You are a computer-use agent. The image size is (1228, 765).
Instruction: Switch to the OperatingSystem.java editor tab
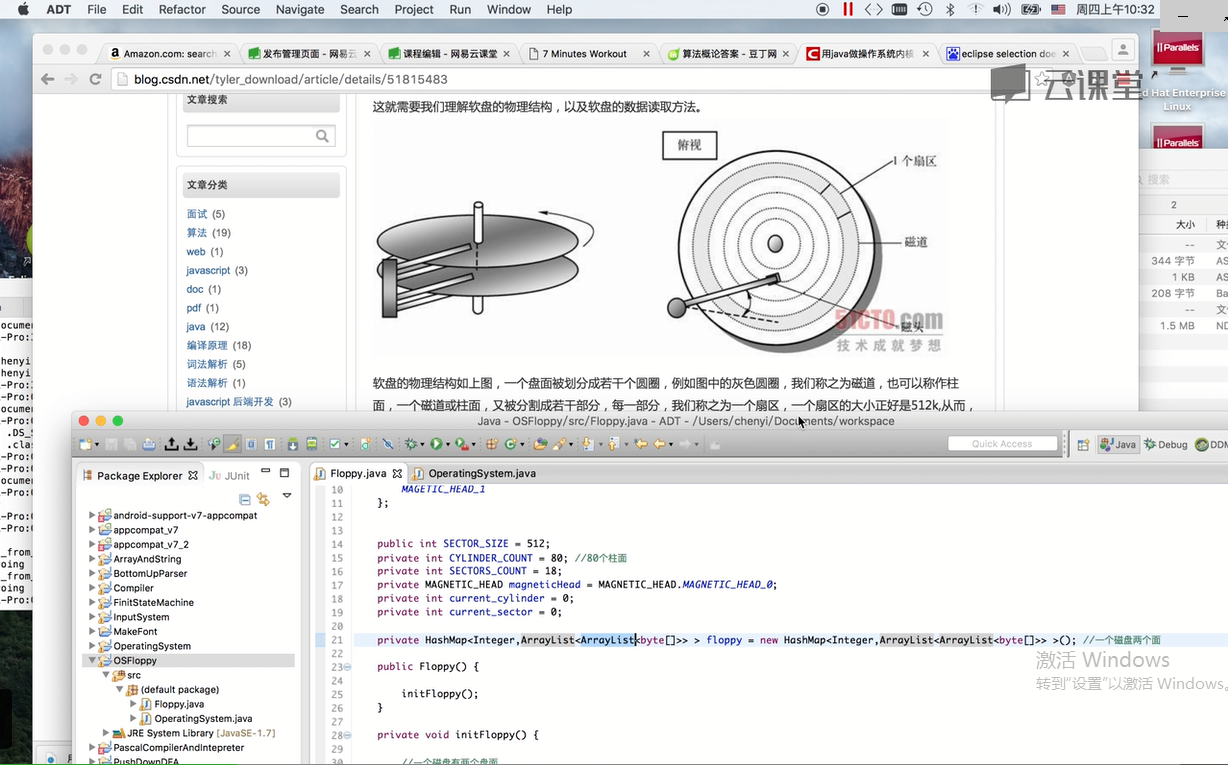pyautogui.click(x=481, y=473)
